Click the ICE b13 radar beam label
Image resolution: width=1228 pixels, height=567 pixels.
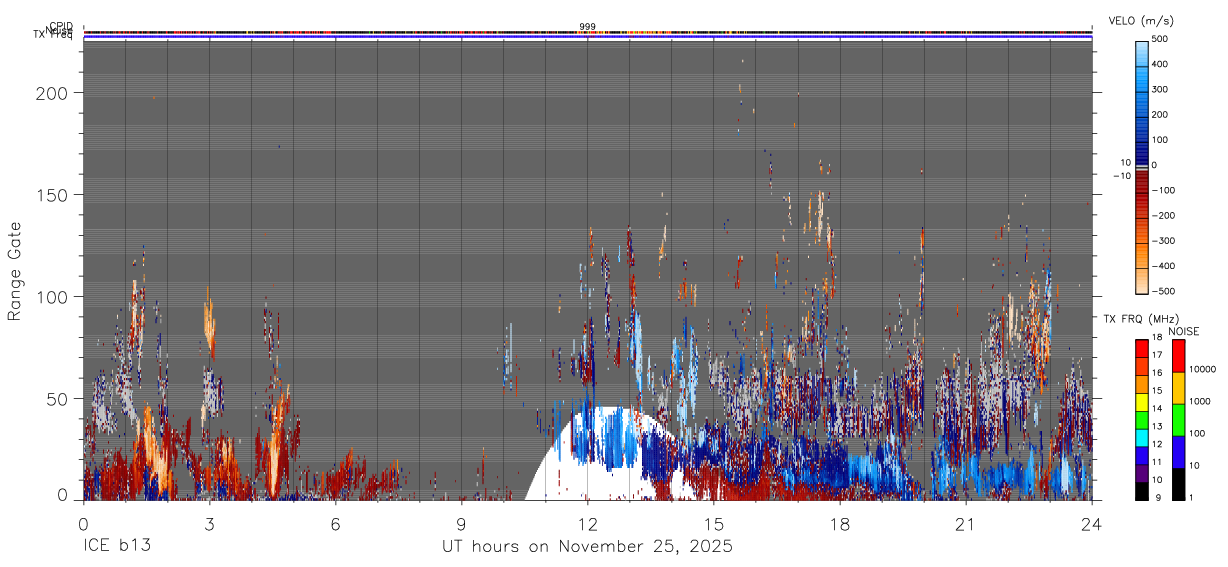click(117, 547)
